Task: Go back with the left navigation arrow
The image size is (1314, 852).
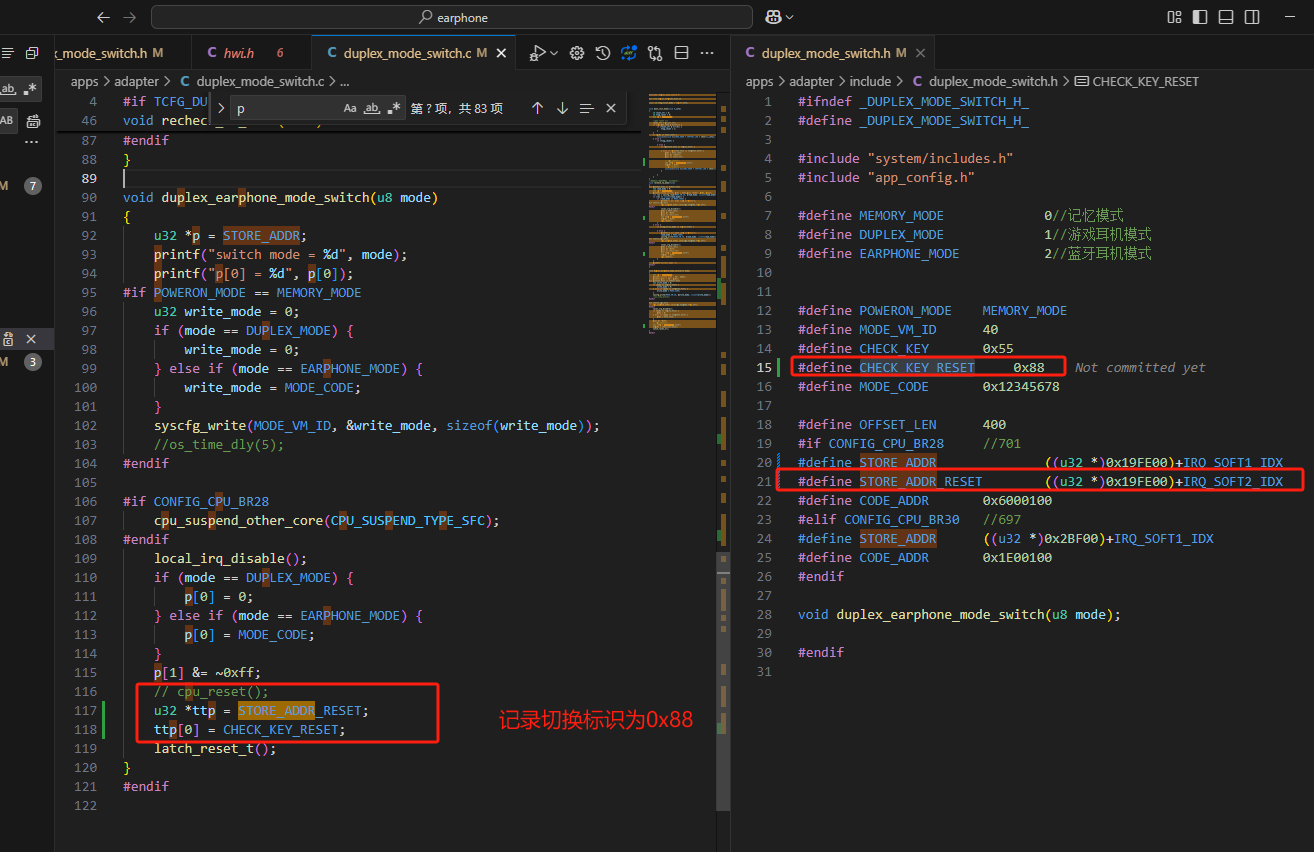Action: pos(103,17)
